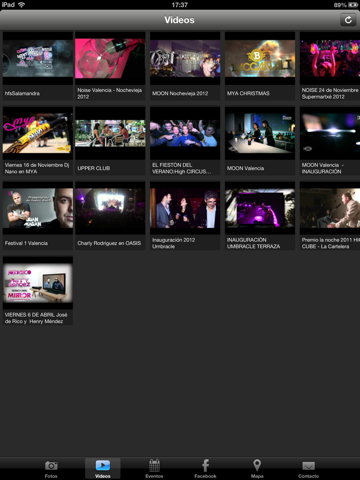Play the hfsSalamandra video thumbnail

[38, 58]
